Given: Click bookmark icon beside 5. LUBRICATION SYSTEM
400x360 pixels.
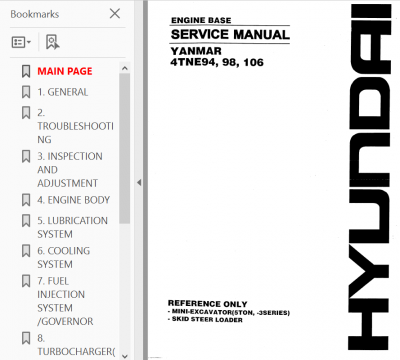Looking at the screenshot, I should coord(26,221).
